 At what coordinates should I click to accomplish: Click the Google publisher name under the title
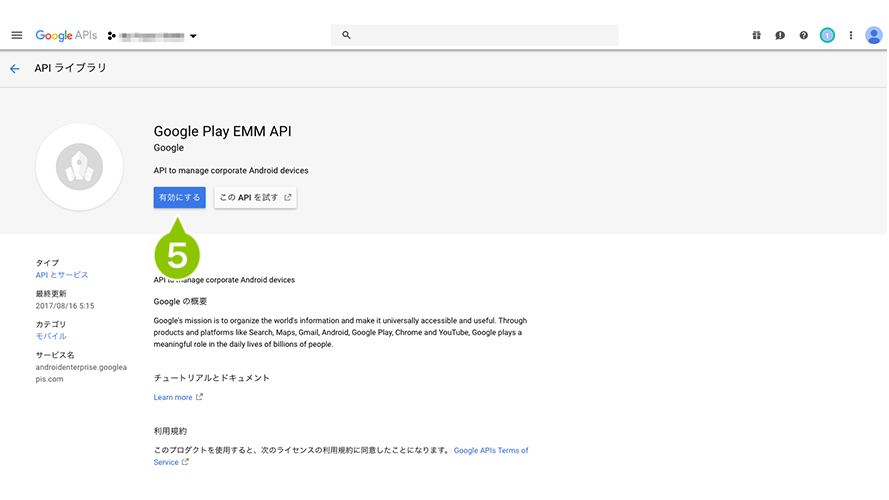coord(168,147)
